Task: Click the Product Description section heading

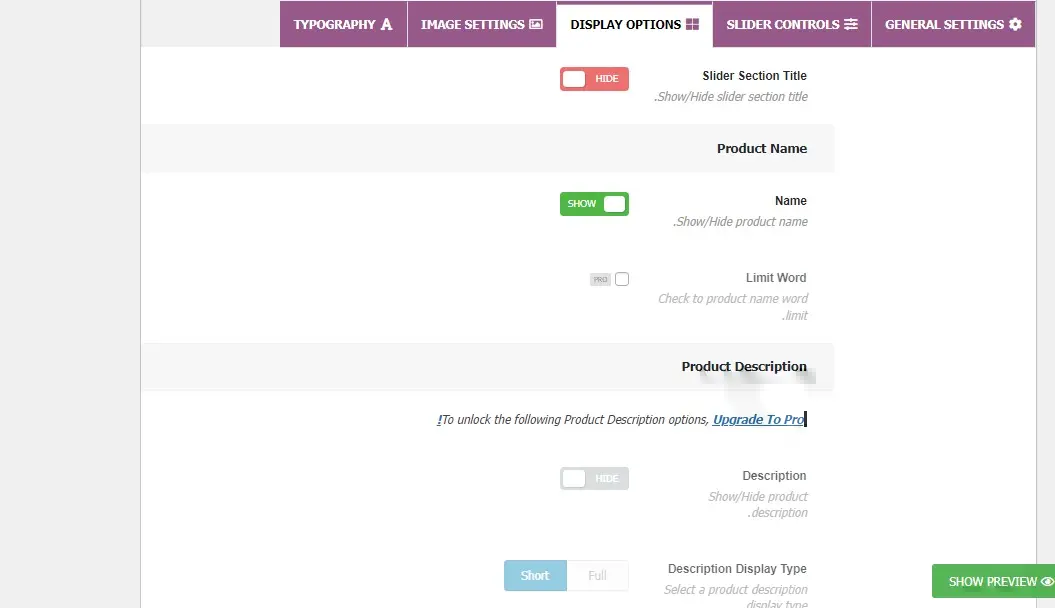Action: (744, 367)
